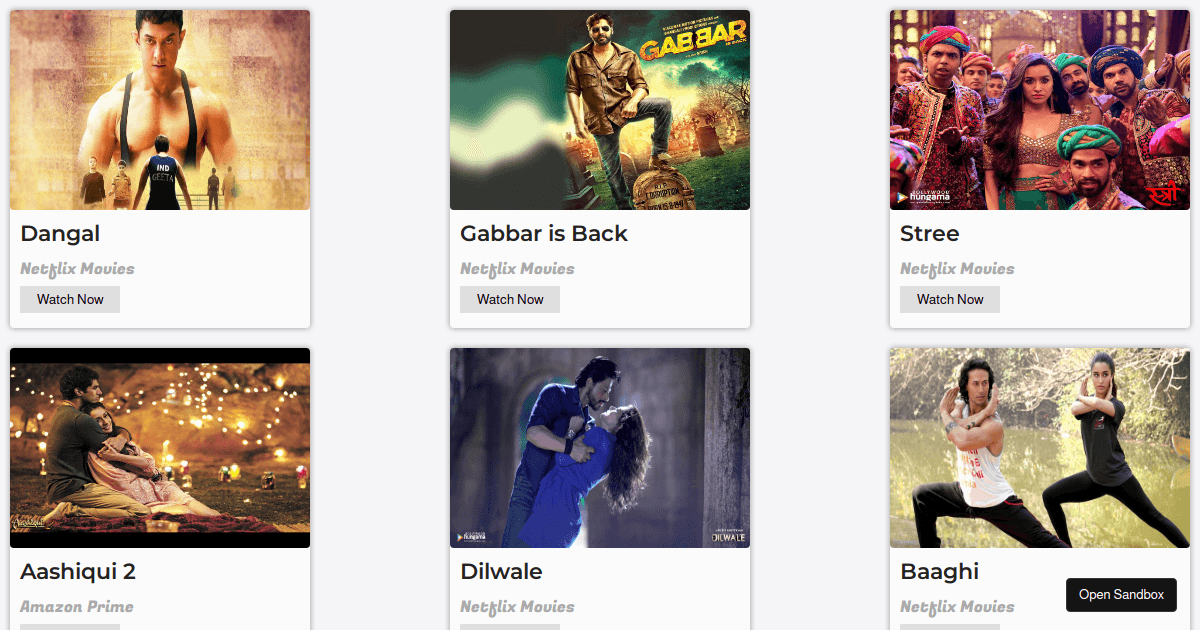The width and height of the screenshot is (1200, 630).
Task: Click Watch Now for Gabbar is Back
Action: 510,299
